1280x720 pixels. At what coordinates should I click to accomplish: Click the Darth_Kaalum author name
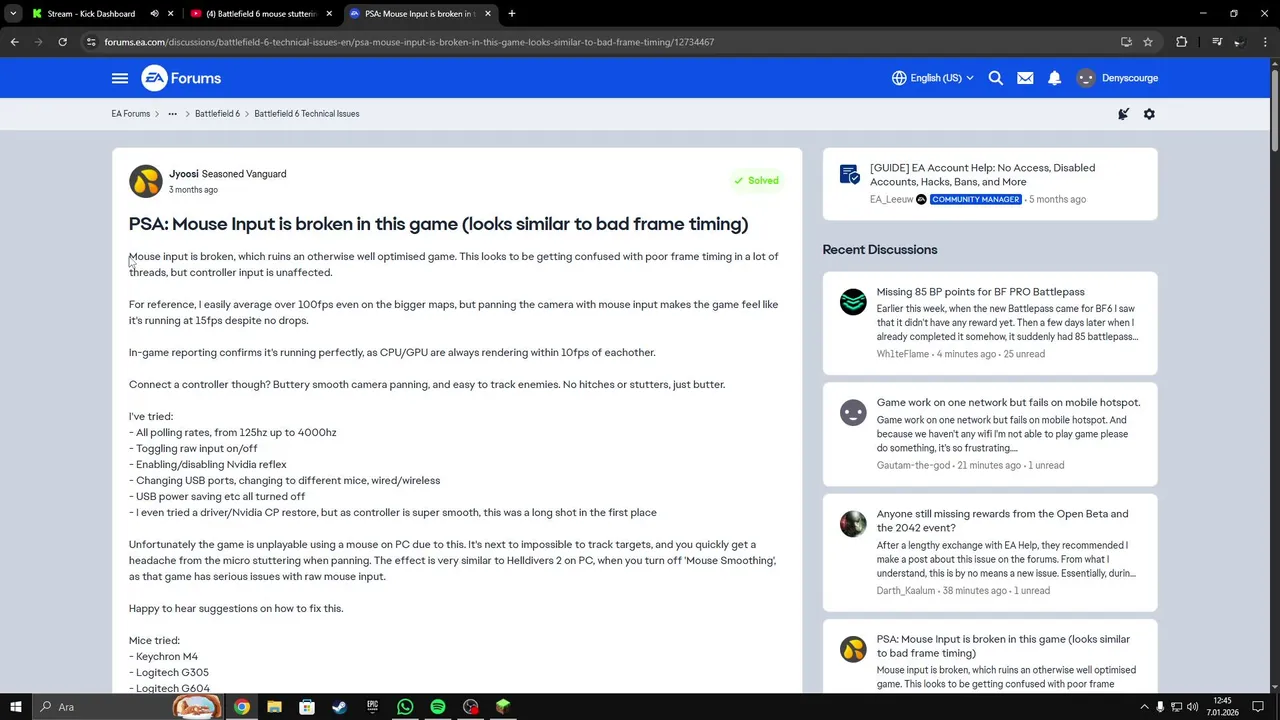click(906, 591)
